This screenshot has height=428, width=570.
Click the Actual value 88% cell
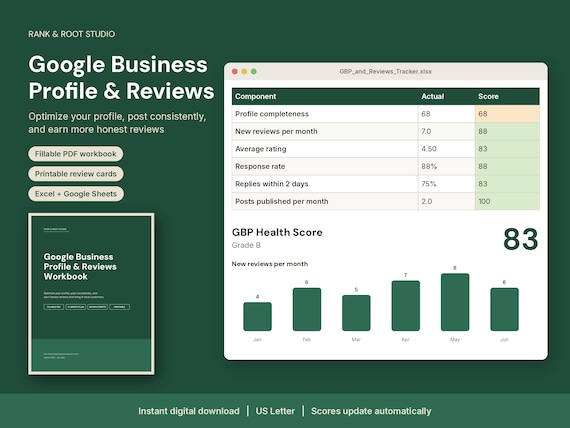pos(446,166)
